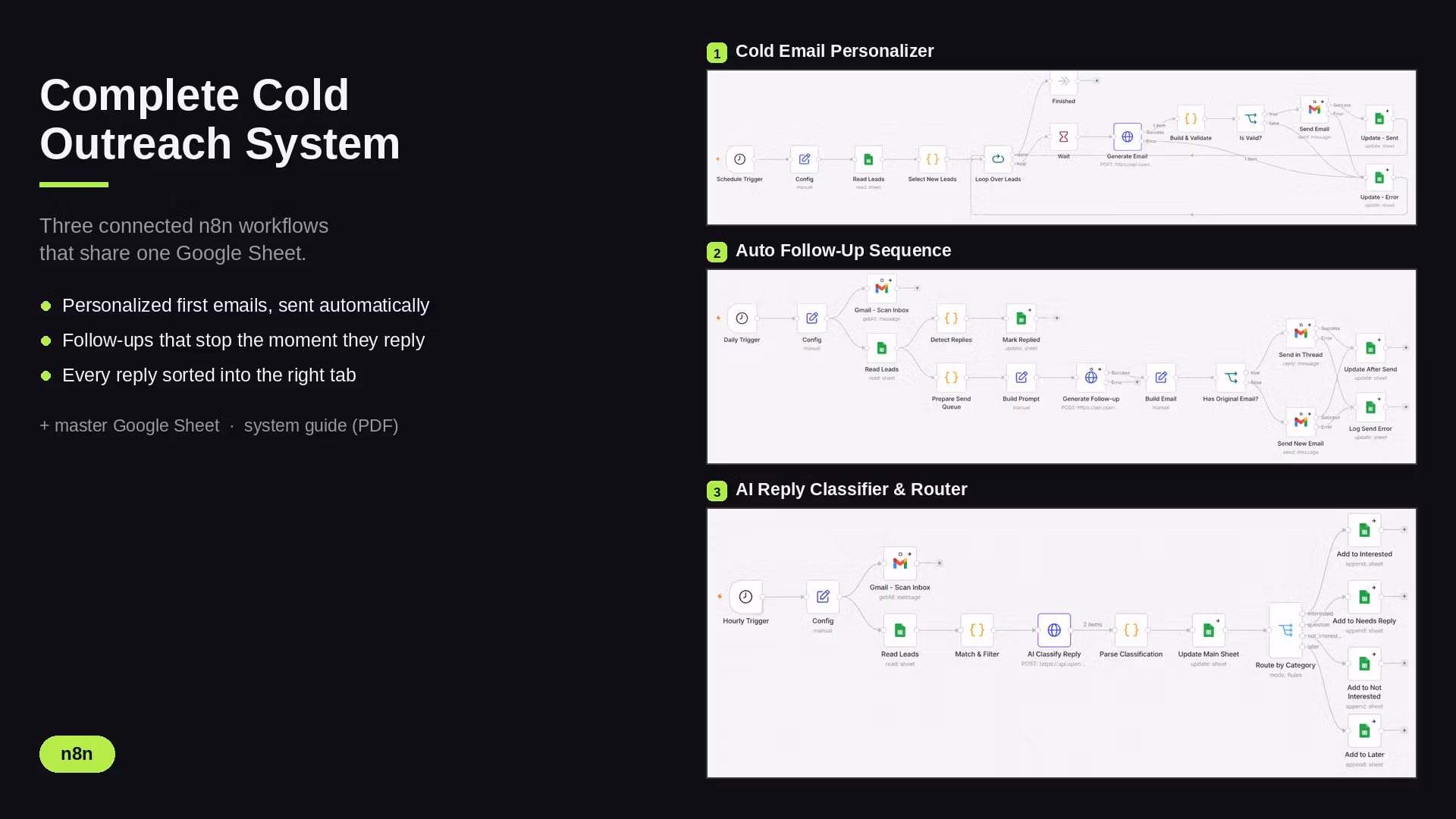Open the Add to Needs Reply node
Screen dimensions: 1456x819
(1364, 598)
